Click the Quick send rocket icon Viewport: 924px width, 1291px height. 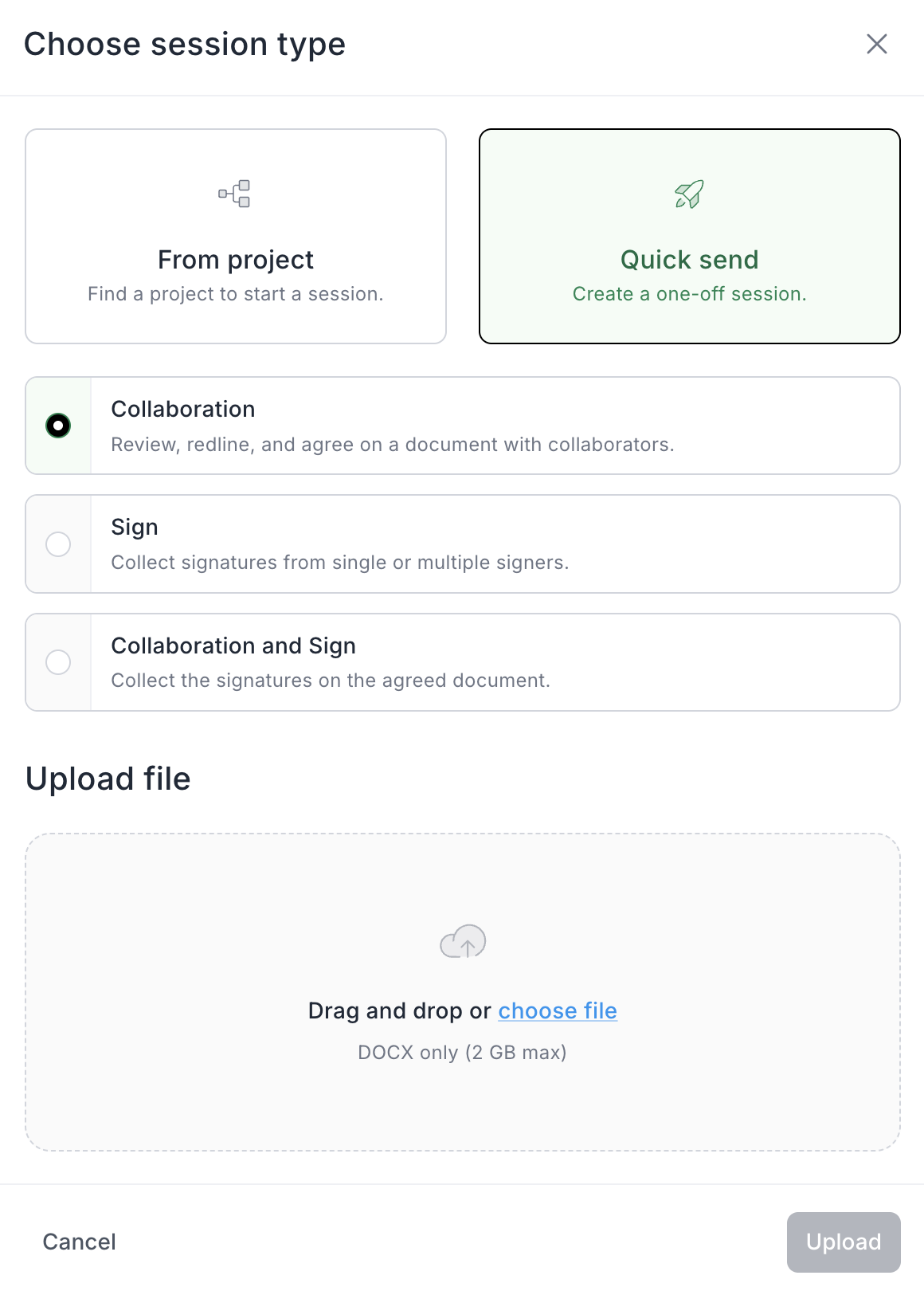[x=689, y=194]
